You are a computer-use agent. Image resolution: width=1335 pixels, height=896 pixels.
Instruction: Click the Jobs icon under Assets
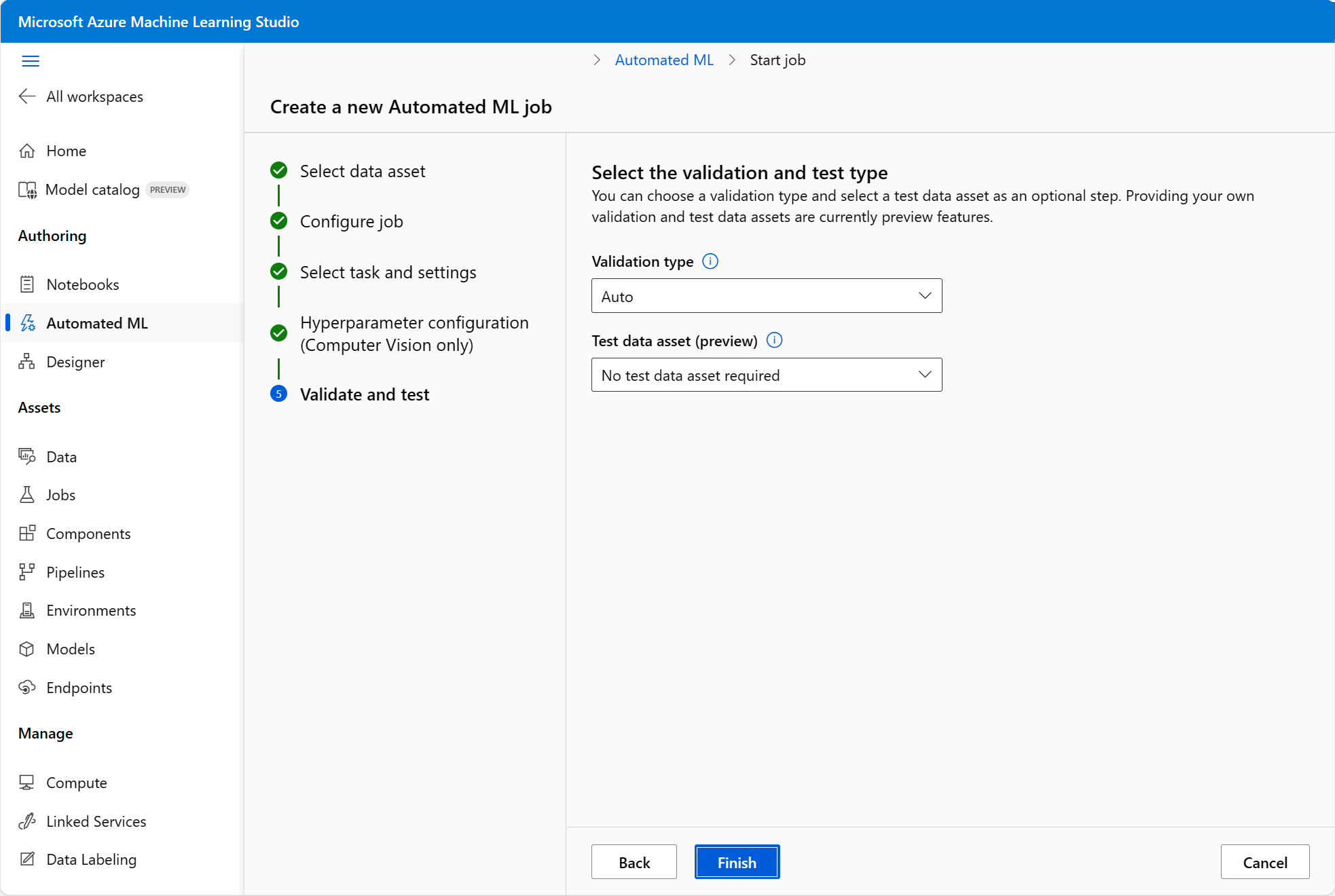pyautogui.click(x=27, y=494)
